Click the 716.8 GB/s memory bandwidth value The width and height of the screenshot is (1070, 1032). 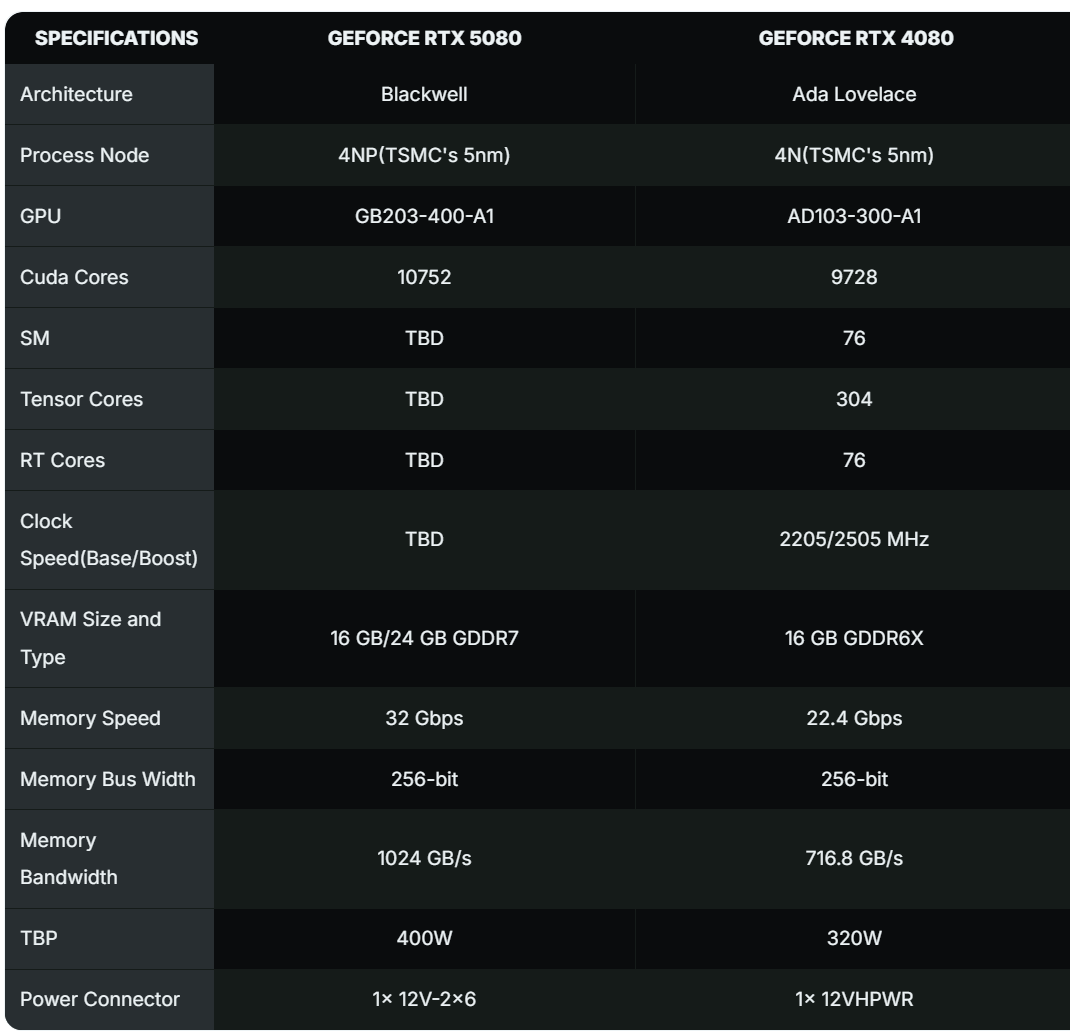point(853,858)
